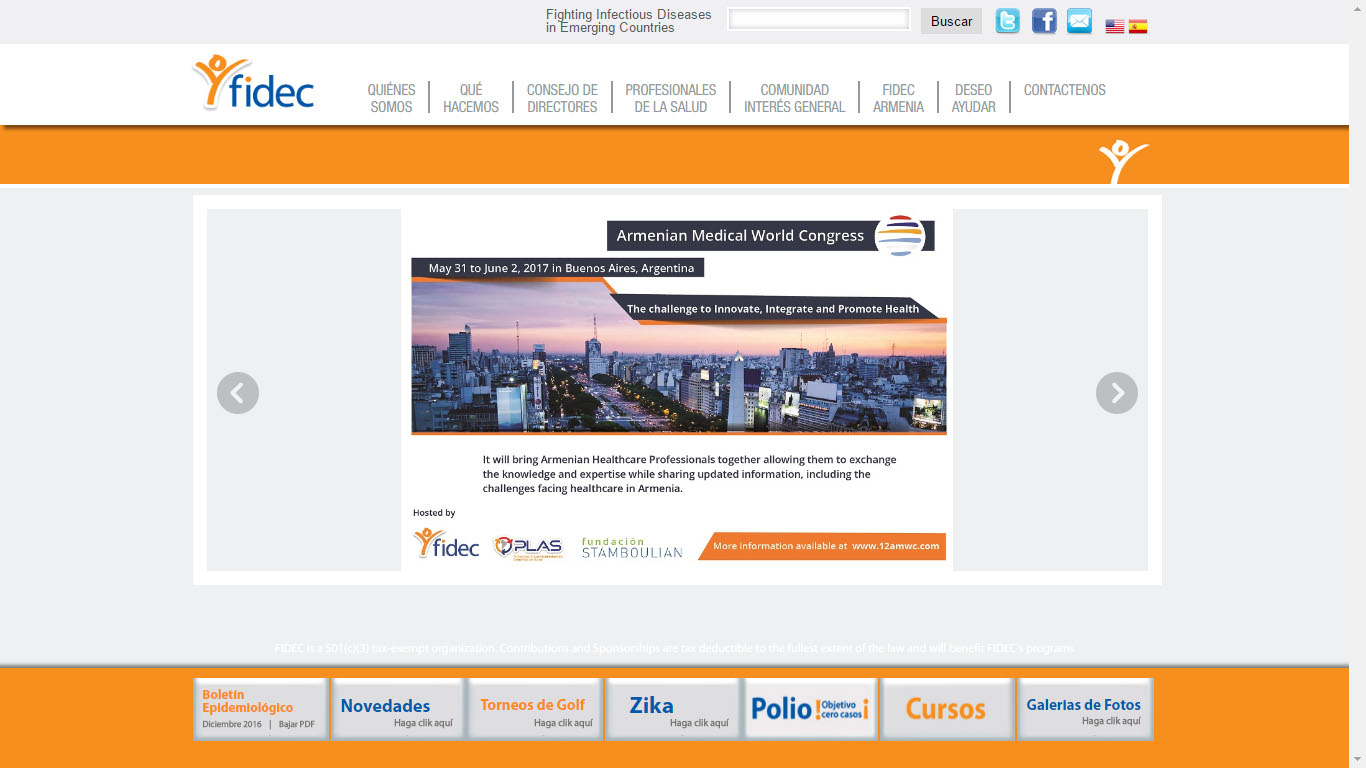The width and height of the screenshot is (1366, 768).
Task: Click the www.12amwc.com info banner
Action: click(x=822, y=546)
